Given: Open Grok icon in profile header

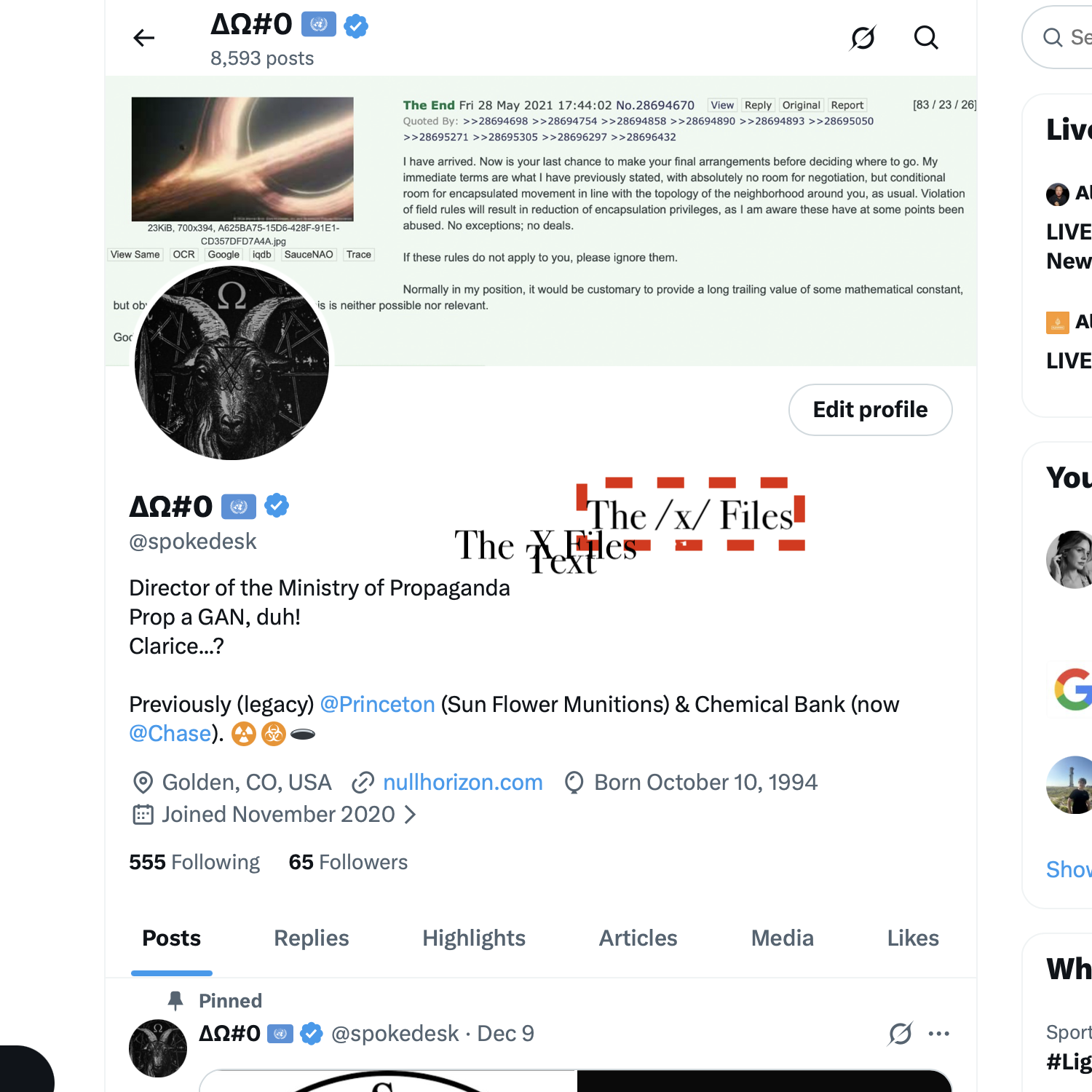Looking at the screenshot, I should click(863, 38).
